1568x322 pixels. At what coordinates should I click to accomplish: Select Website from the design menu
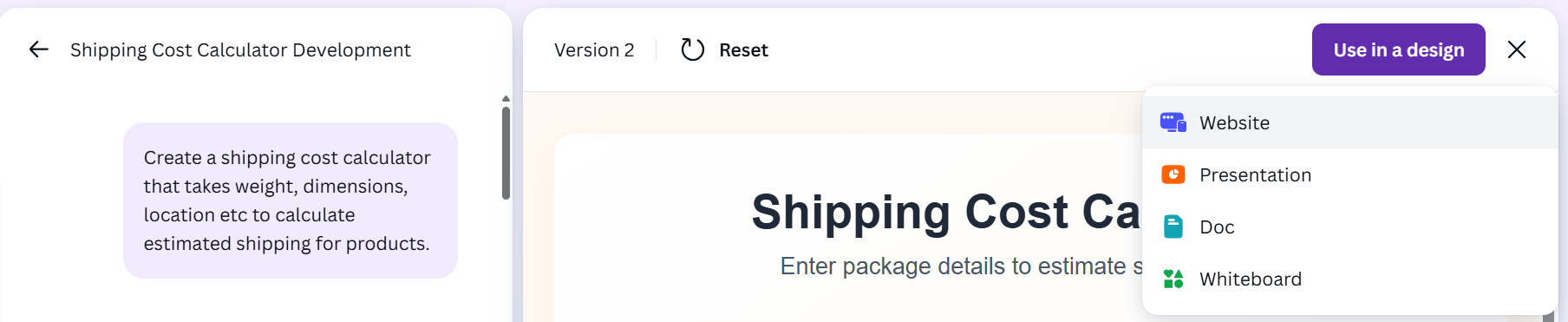[1349, 122]
